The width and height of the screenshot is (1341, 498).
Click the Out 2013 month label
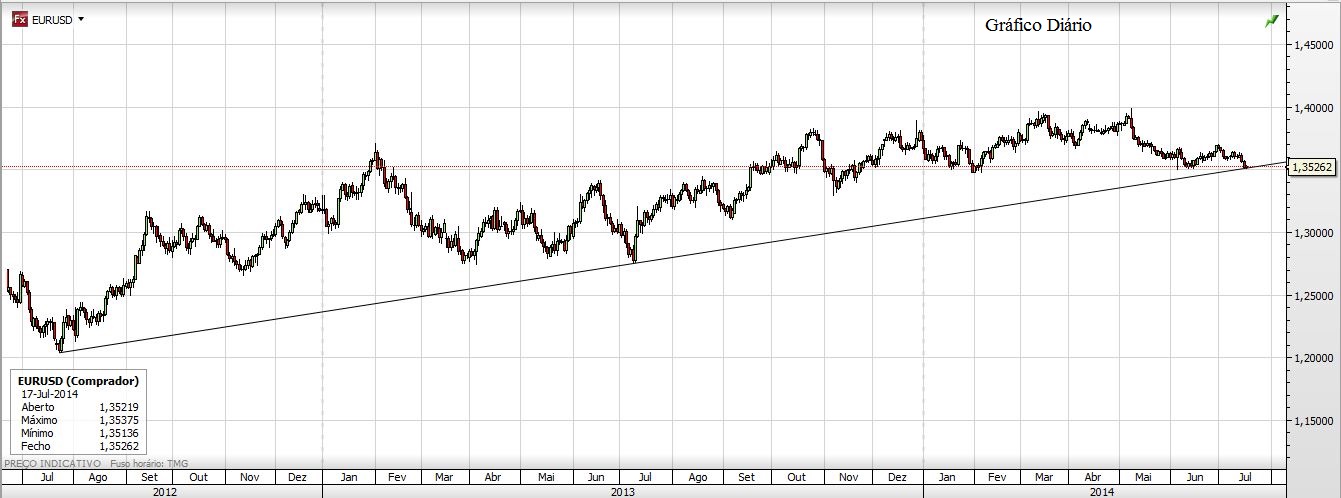797,477
